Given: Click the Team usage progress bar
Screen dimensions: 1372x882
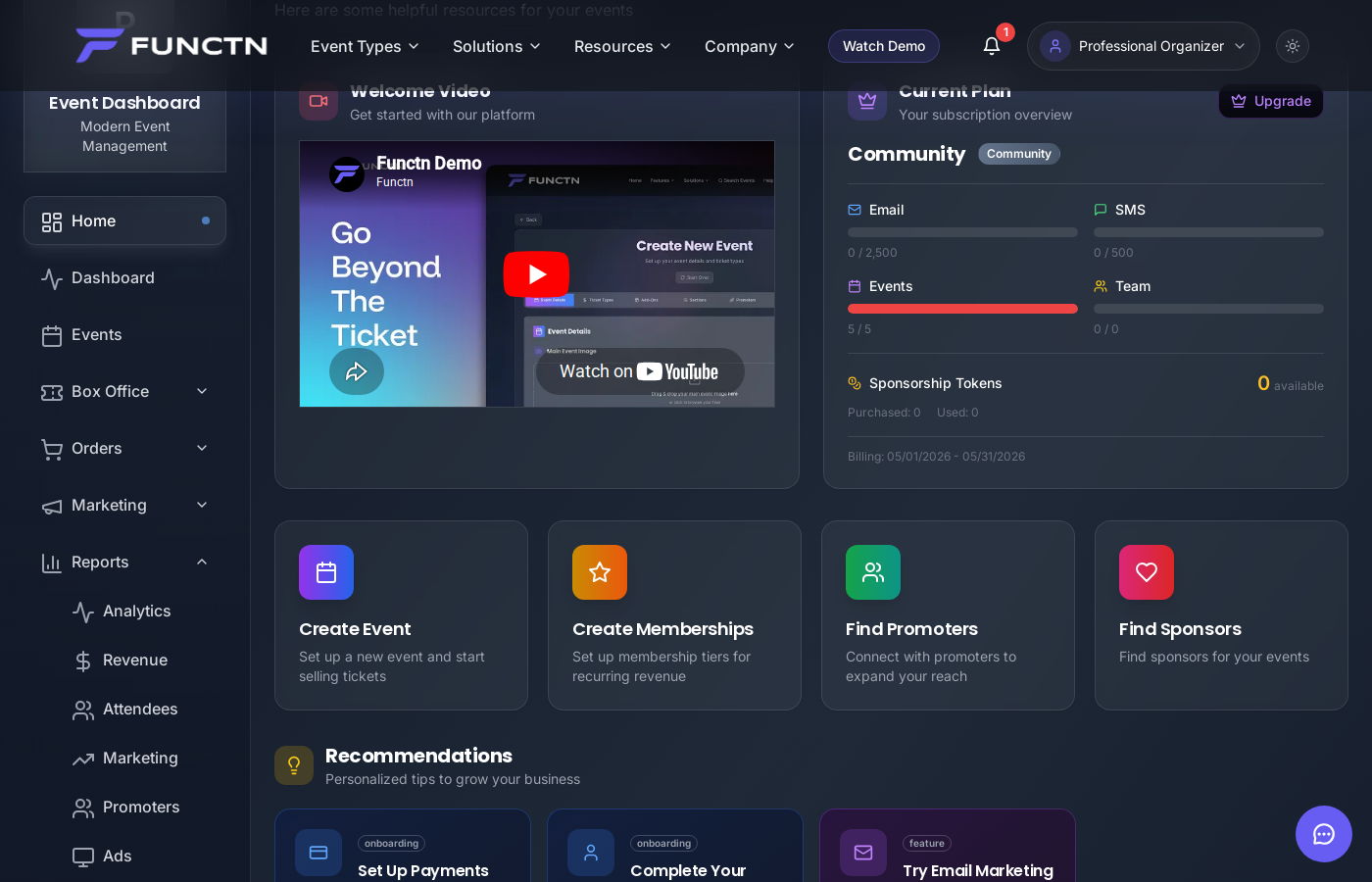Looking at the screenshot, I should (x=1208, y=309).
